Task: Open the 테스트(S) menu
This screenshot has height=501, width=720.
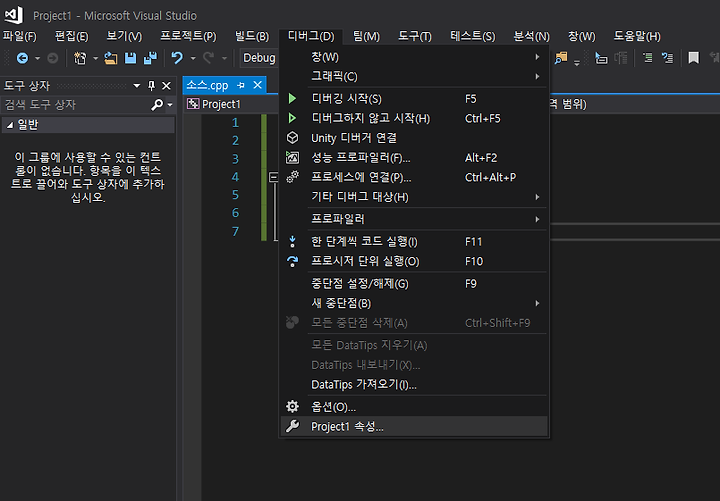Action: 473,36
